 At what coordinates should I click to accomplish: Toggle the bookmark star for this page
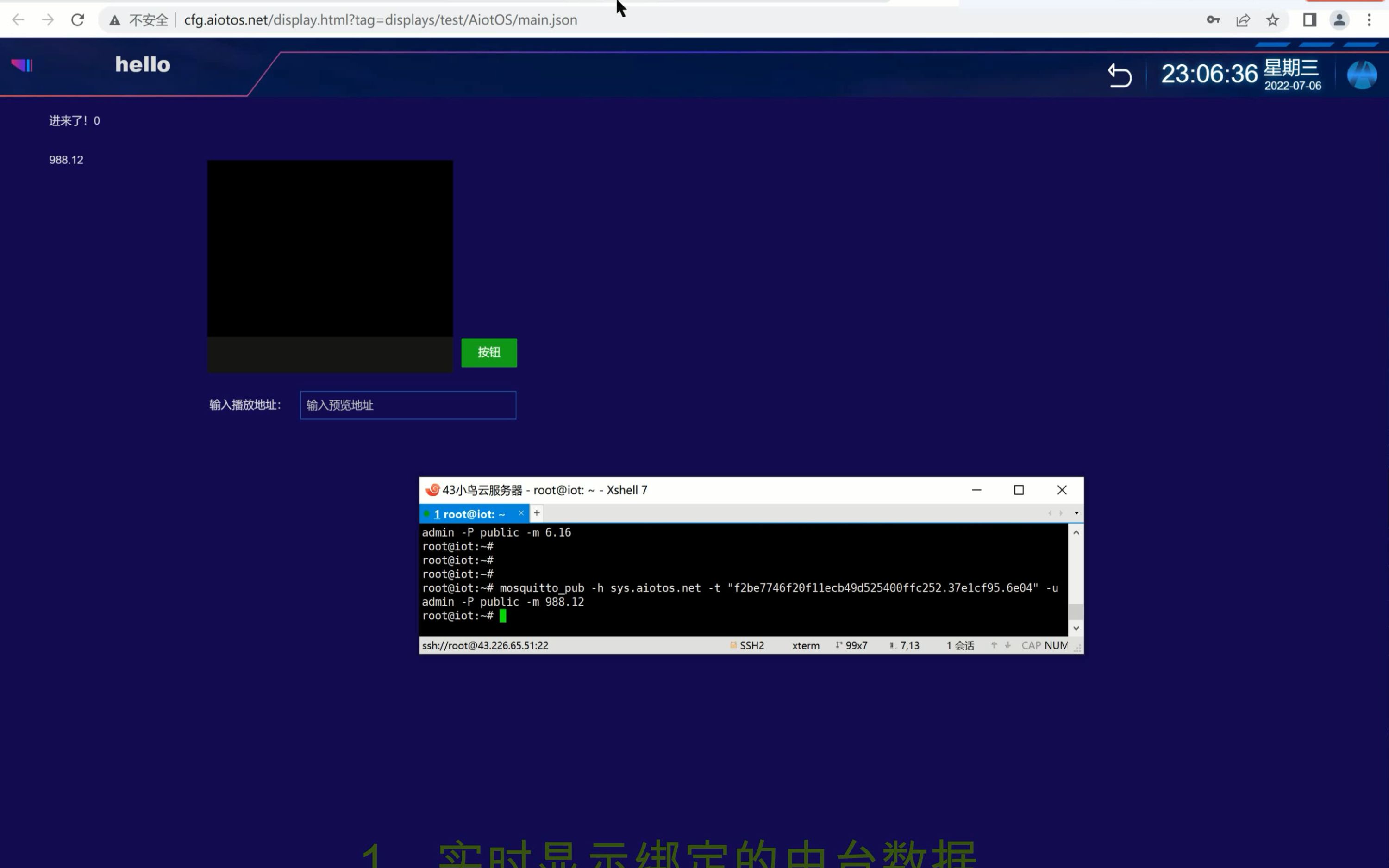tap(1273, 19)
